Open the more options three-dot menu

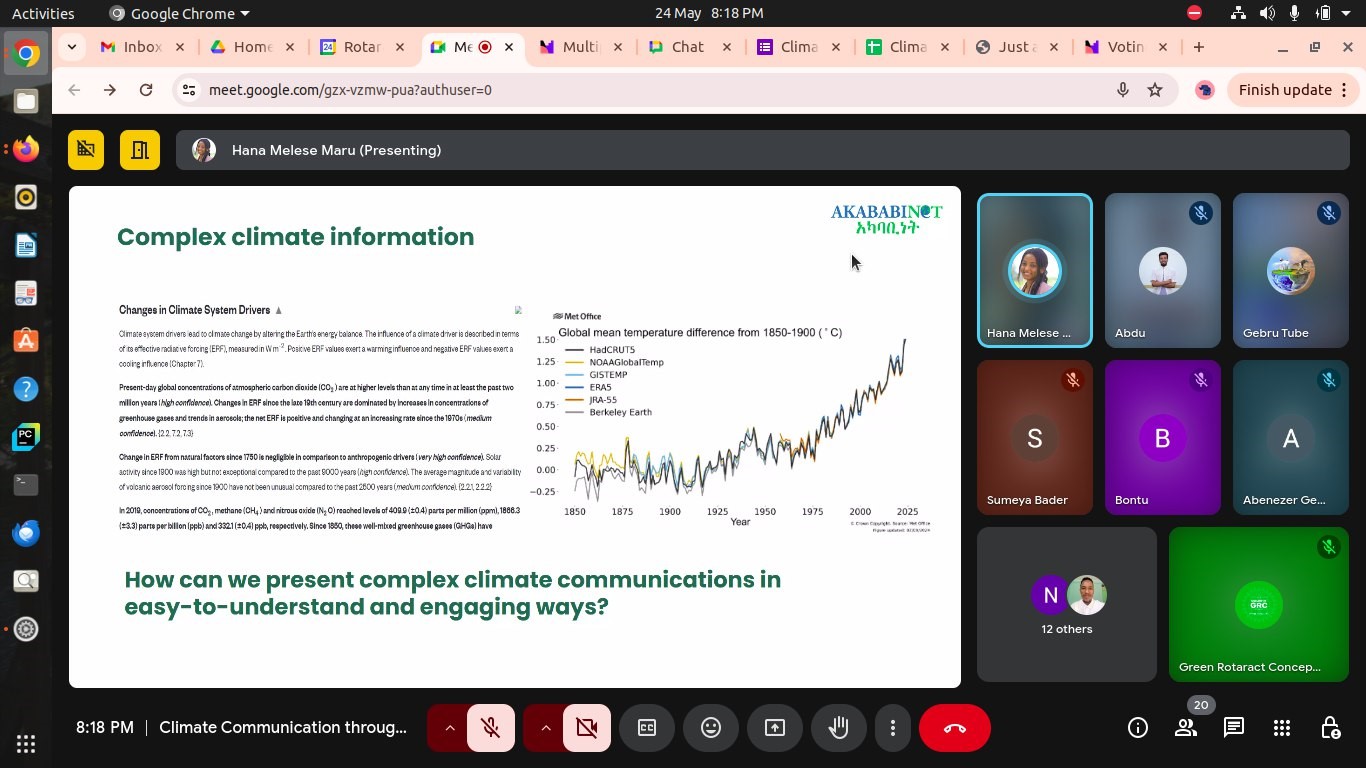[893, 728]
